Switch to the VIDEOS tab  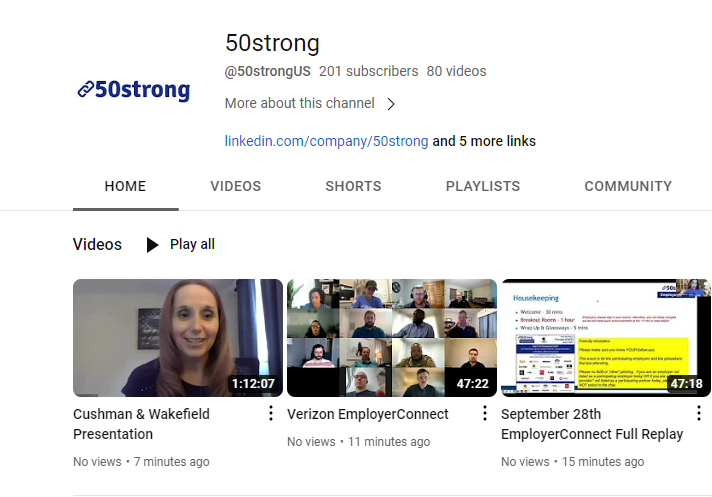point(236,186)
